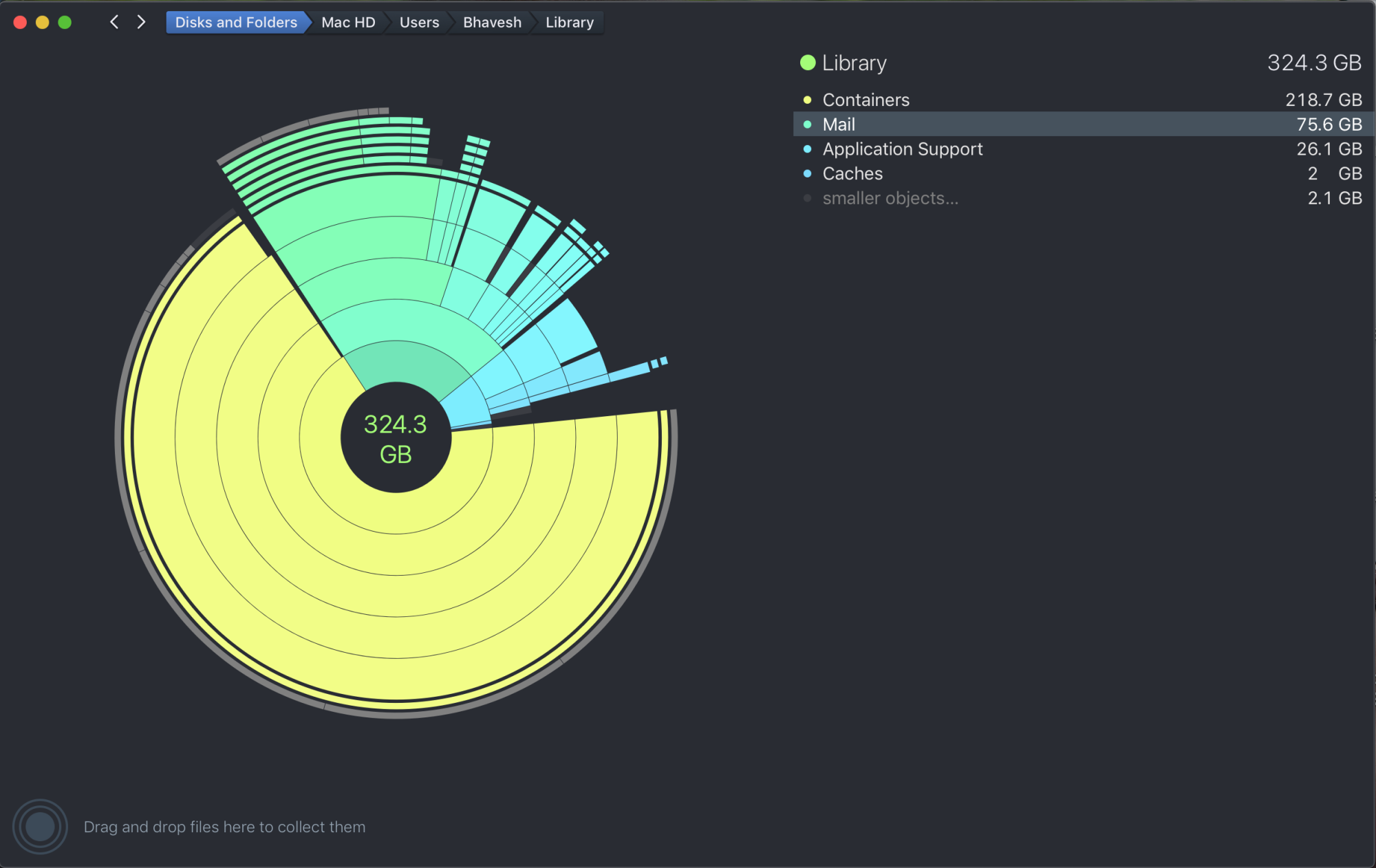This screenshot has height=868, width=1376.
Task: Click the Application Support bullet dot
Action: (808, 149)
